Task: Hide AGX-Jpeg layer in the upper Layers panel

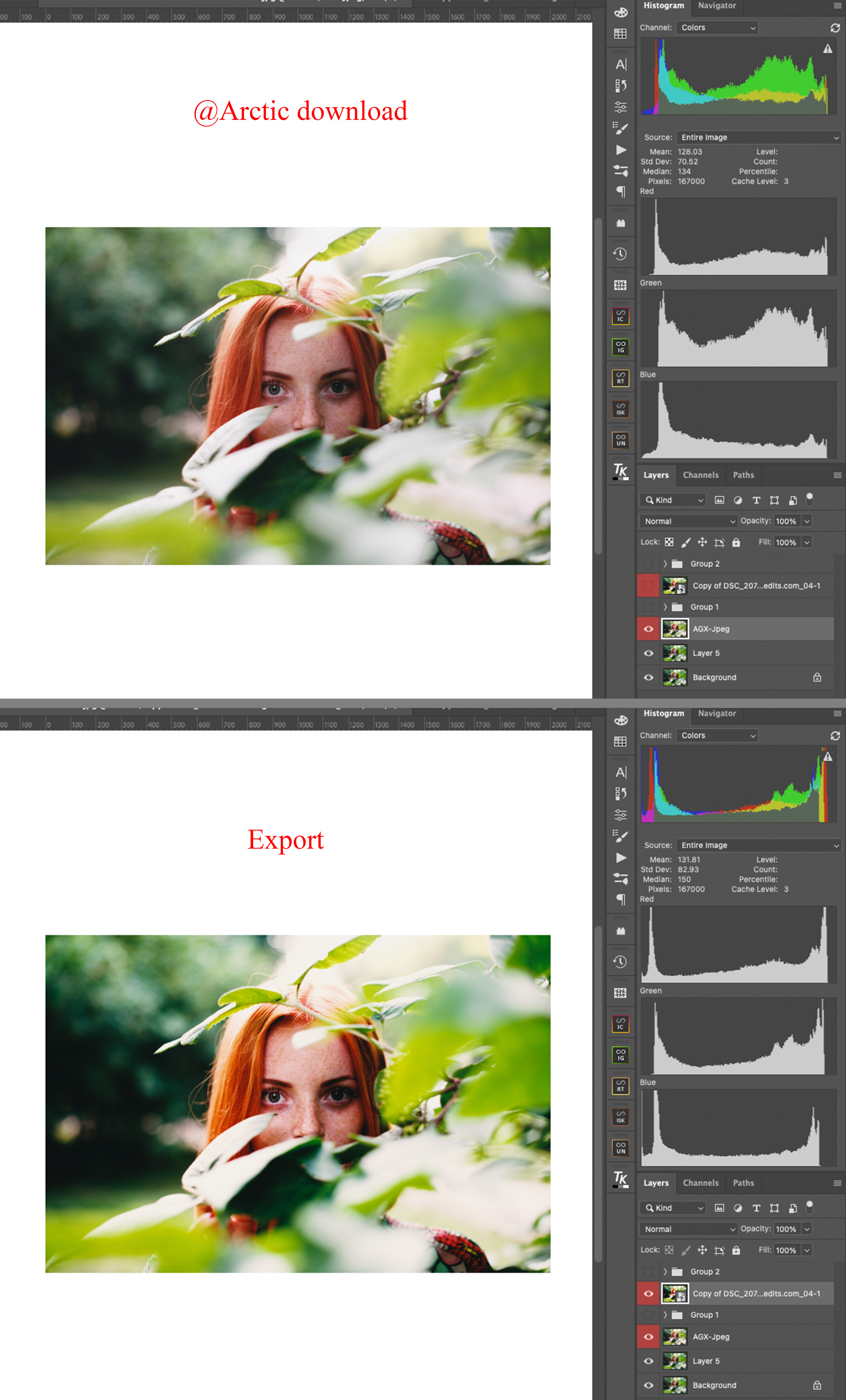Action: [x=648, y=629]
